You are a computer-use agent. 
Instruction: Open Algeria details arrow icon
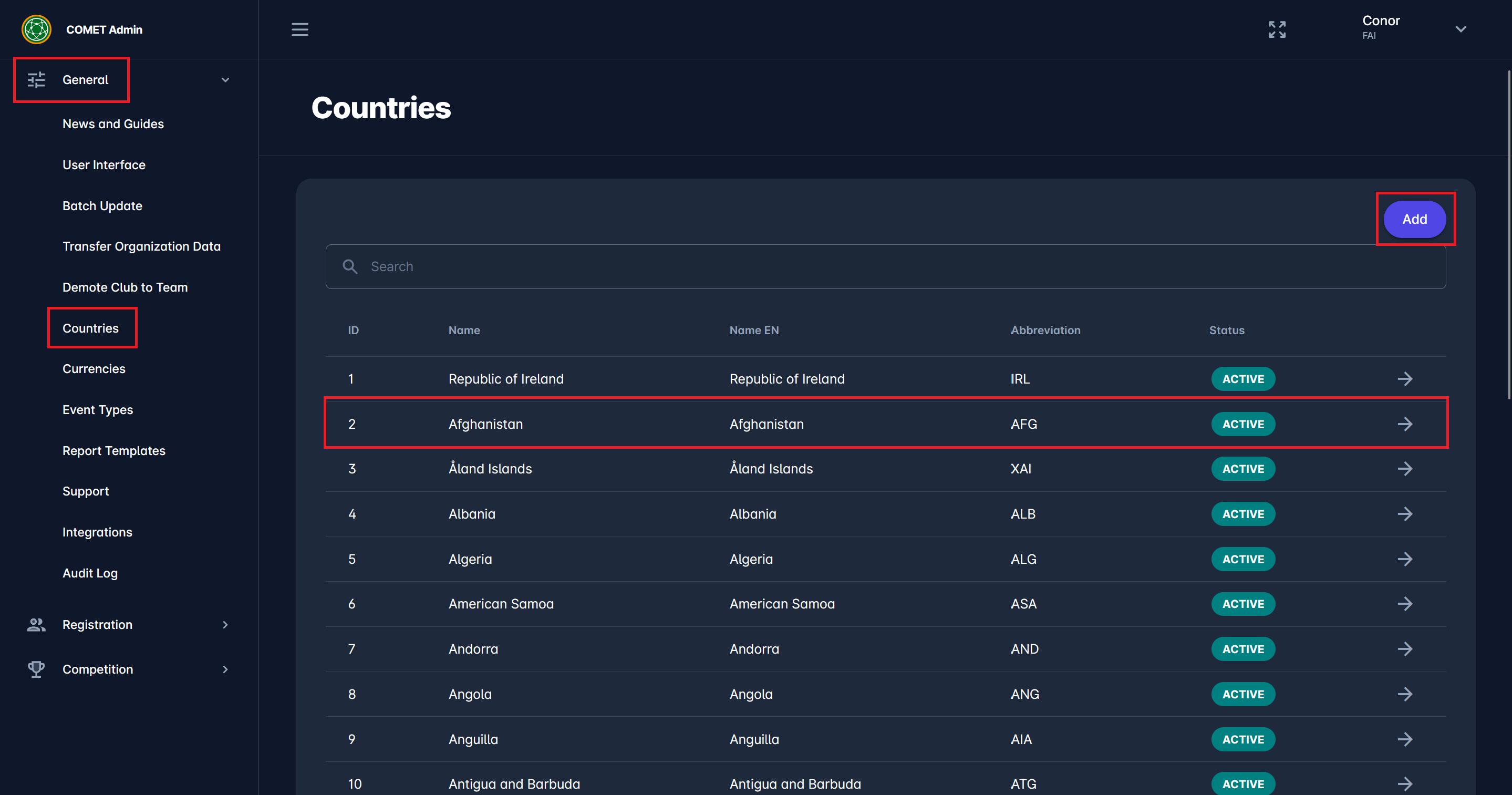(x=1405, y=559)
